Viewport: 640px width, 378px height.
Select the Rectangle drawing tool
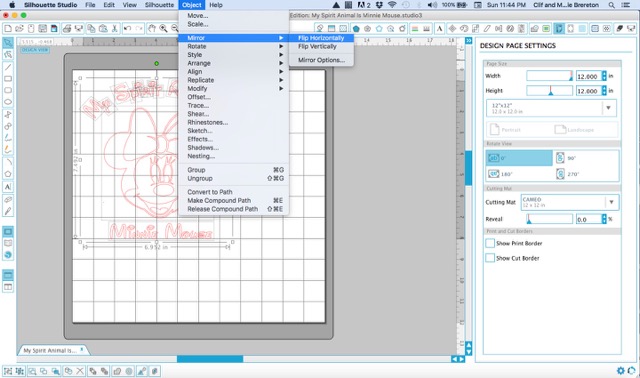pos(8,78)
